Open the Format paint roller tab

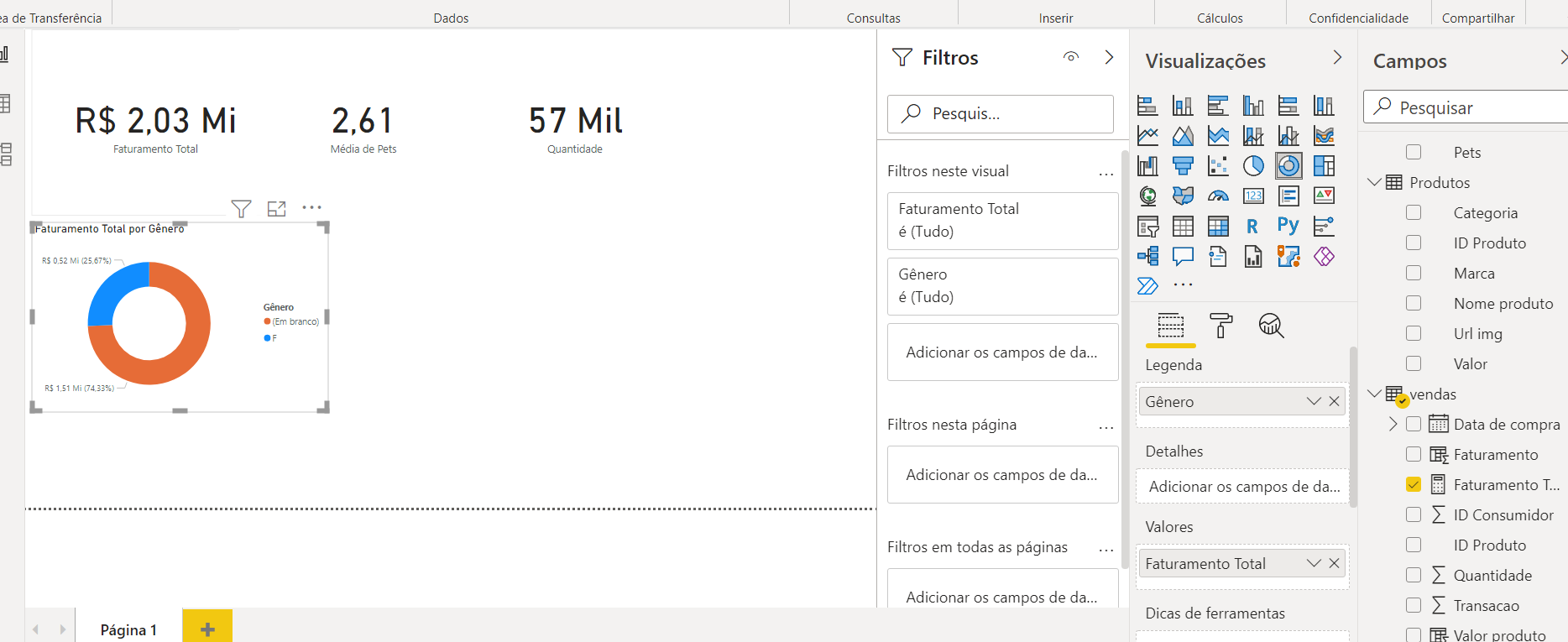(x=1221, y=325)
